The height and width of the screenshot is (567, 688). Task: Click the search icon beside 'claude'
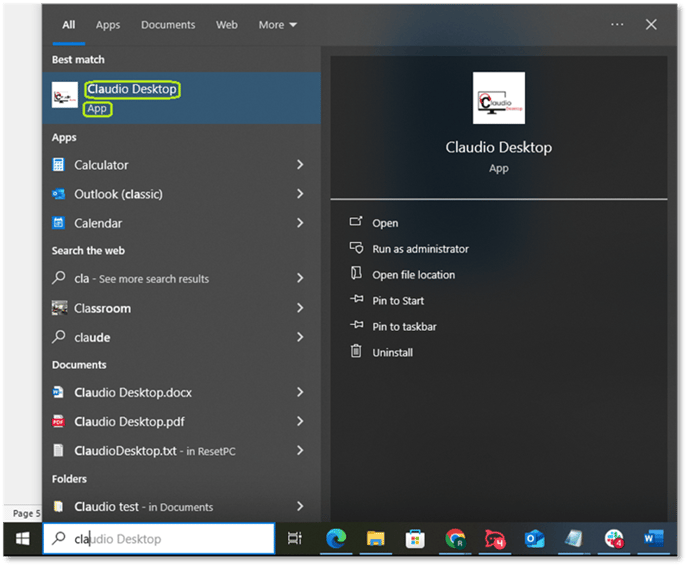click(58, 337)
